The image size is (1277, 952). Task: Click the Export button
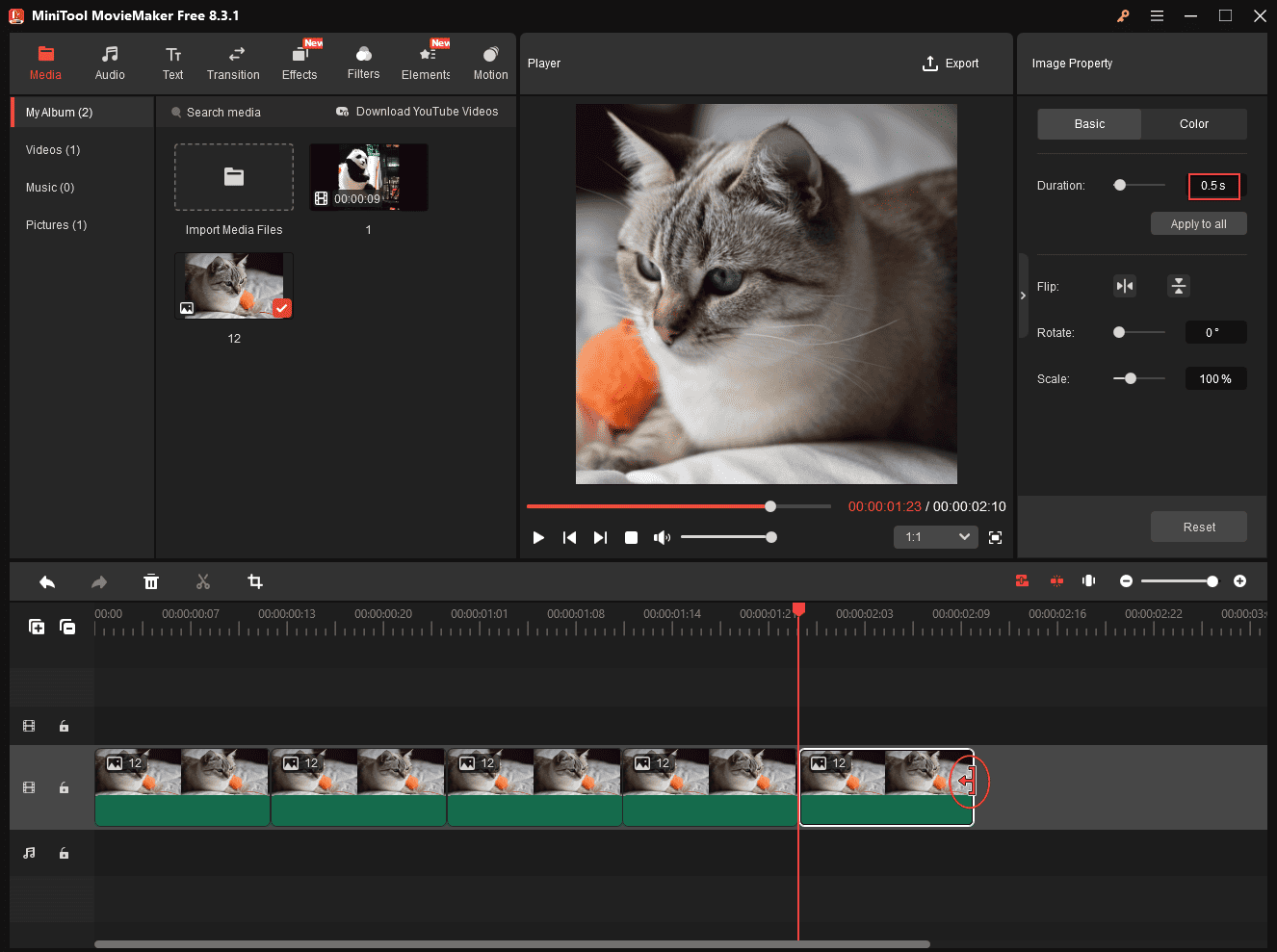951,64
